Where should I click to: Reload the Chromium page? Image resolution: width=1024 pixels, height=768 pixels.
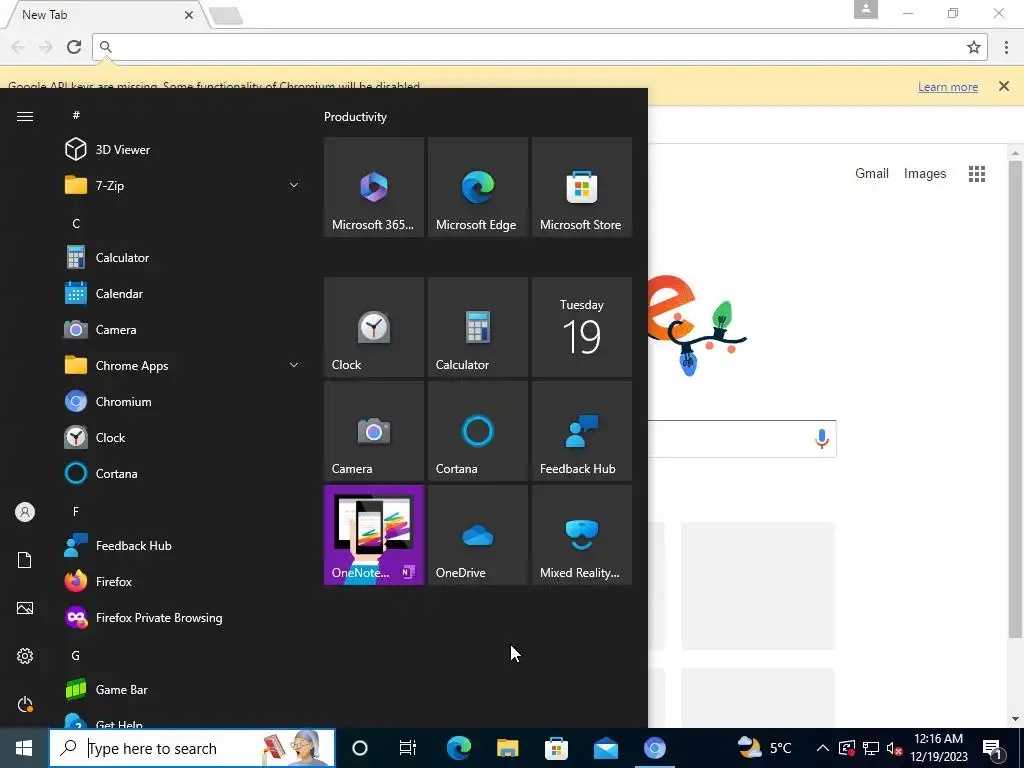coord(74,47)
